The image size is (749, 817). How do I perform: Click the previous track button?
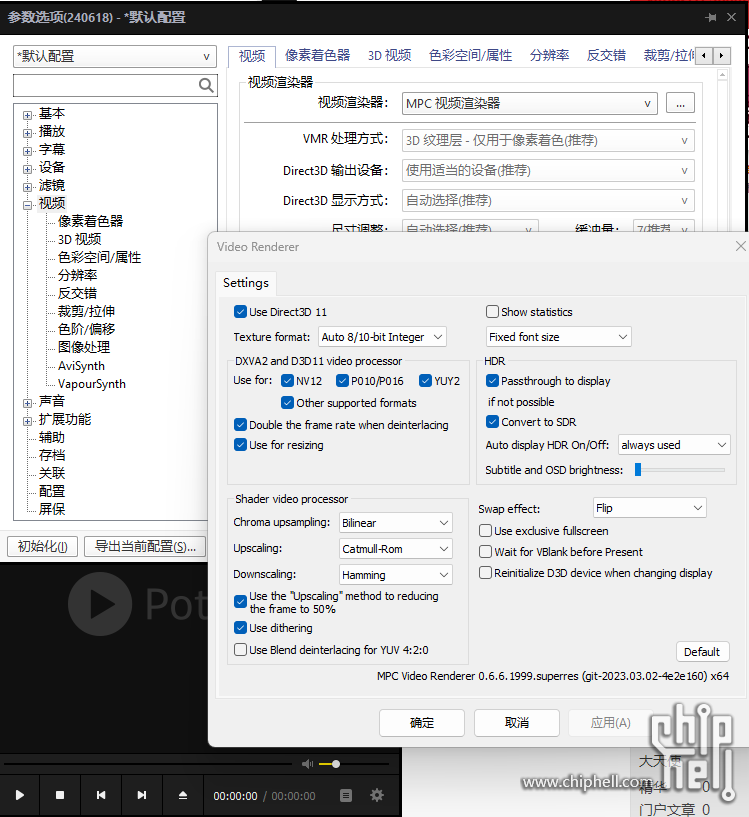(101, 795)
